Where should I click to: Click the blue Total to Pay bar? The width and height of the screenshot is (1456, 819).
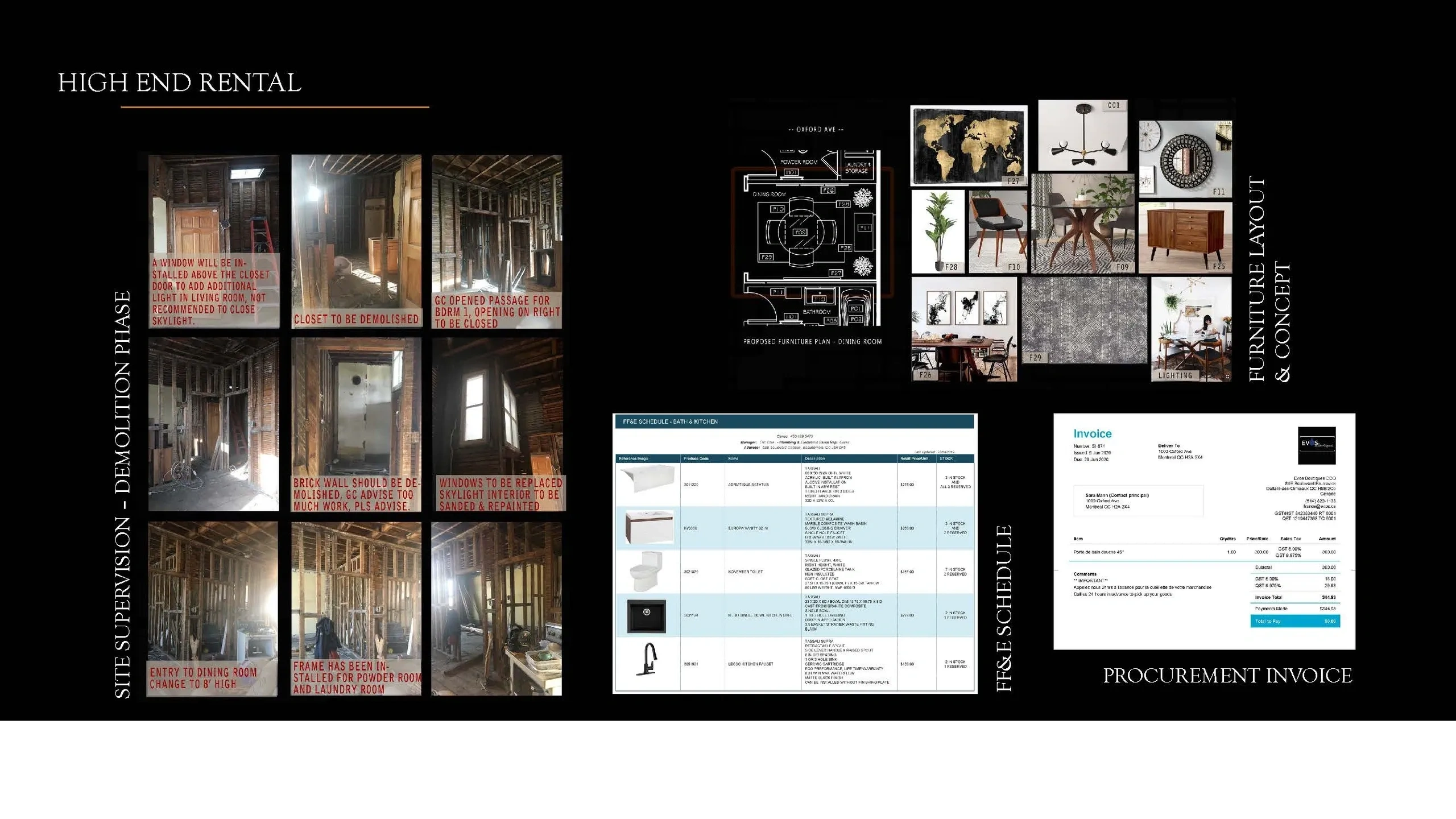coord(1294,621)
